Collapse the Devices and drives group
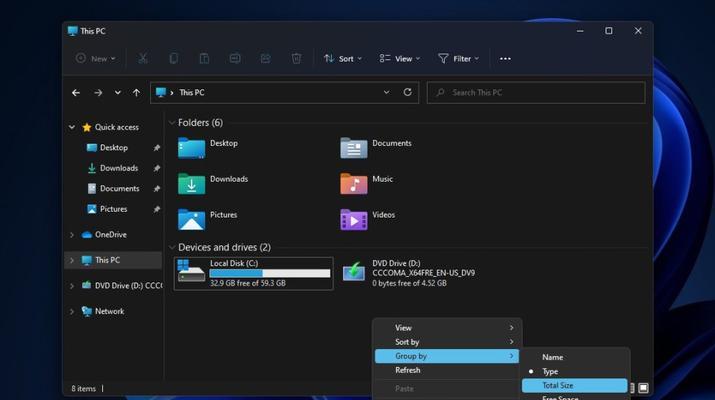The width and height of the screenshot is (715, 400). 172,247
